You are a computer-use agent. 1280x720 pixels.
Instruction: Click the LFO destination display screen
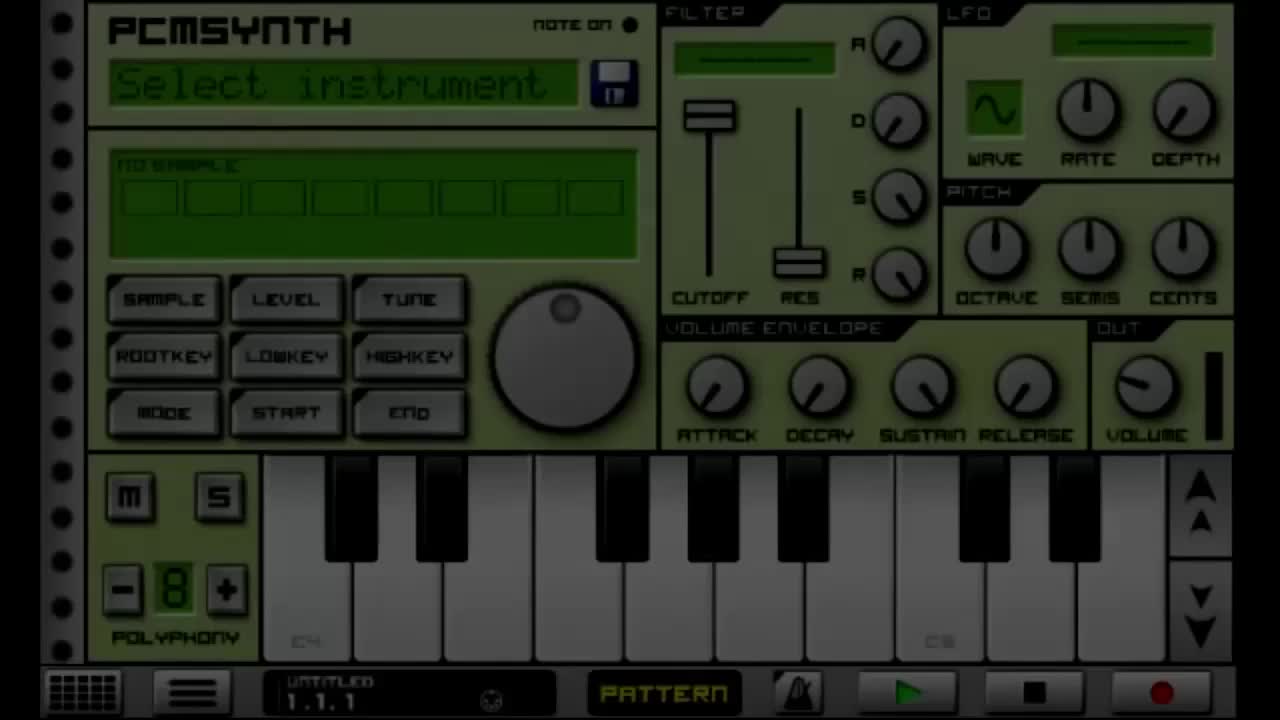coord(1132,41)
